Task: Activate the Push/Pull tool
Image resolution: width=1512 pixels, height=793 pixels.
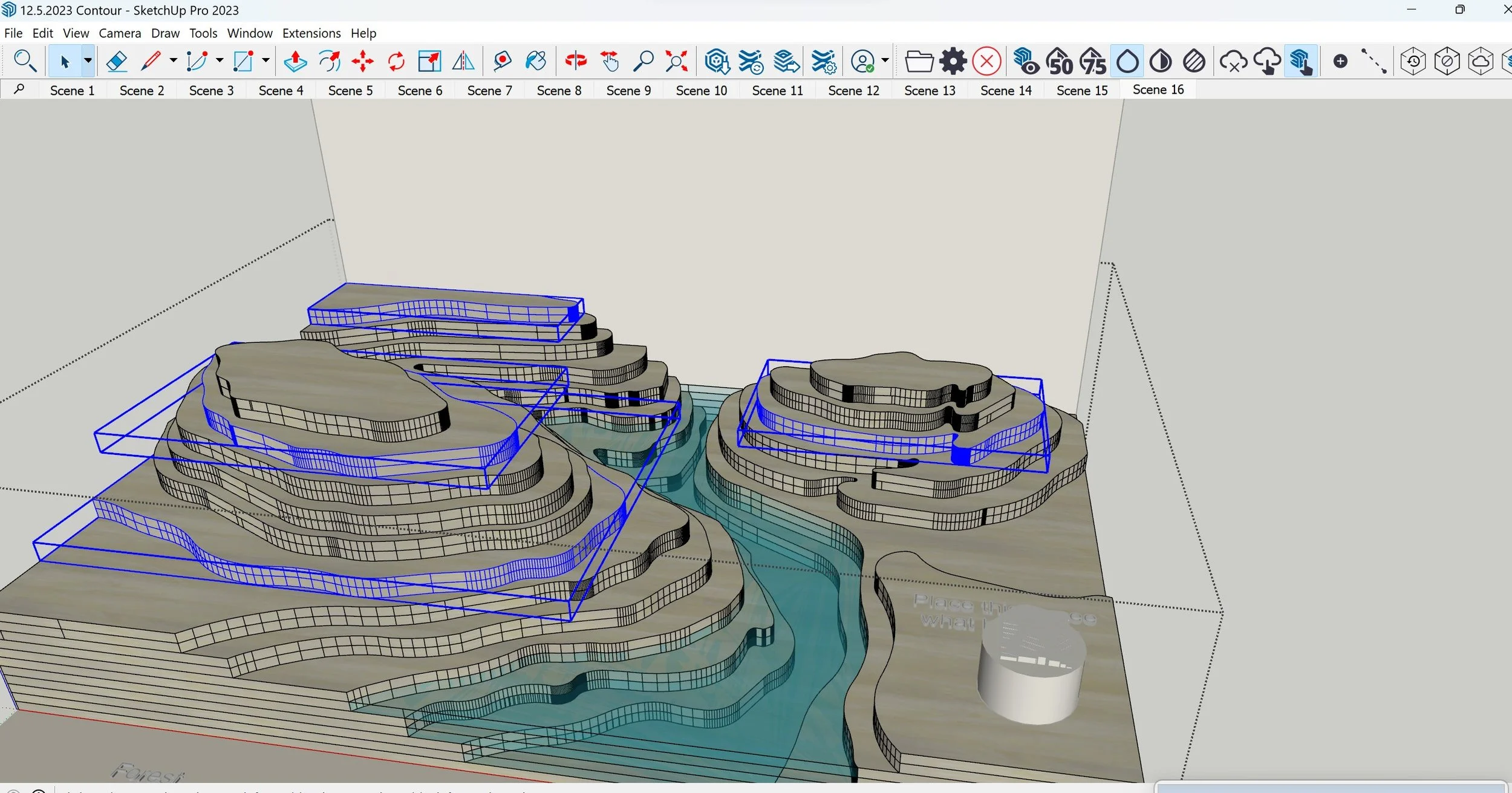Action: pos(295,61)
